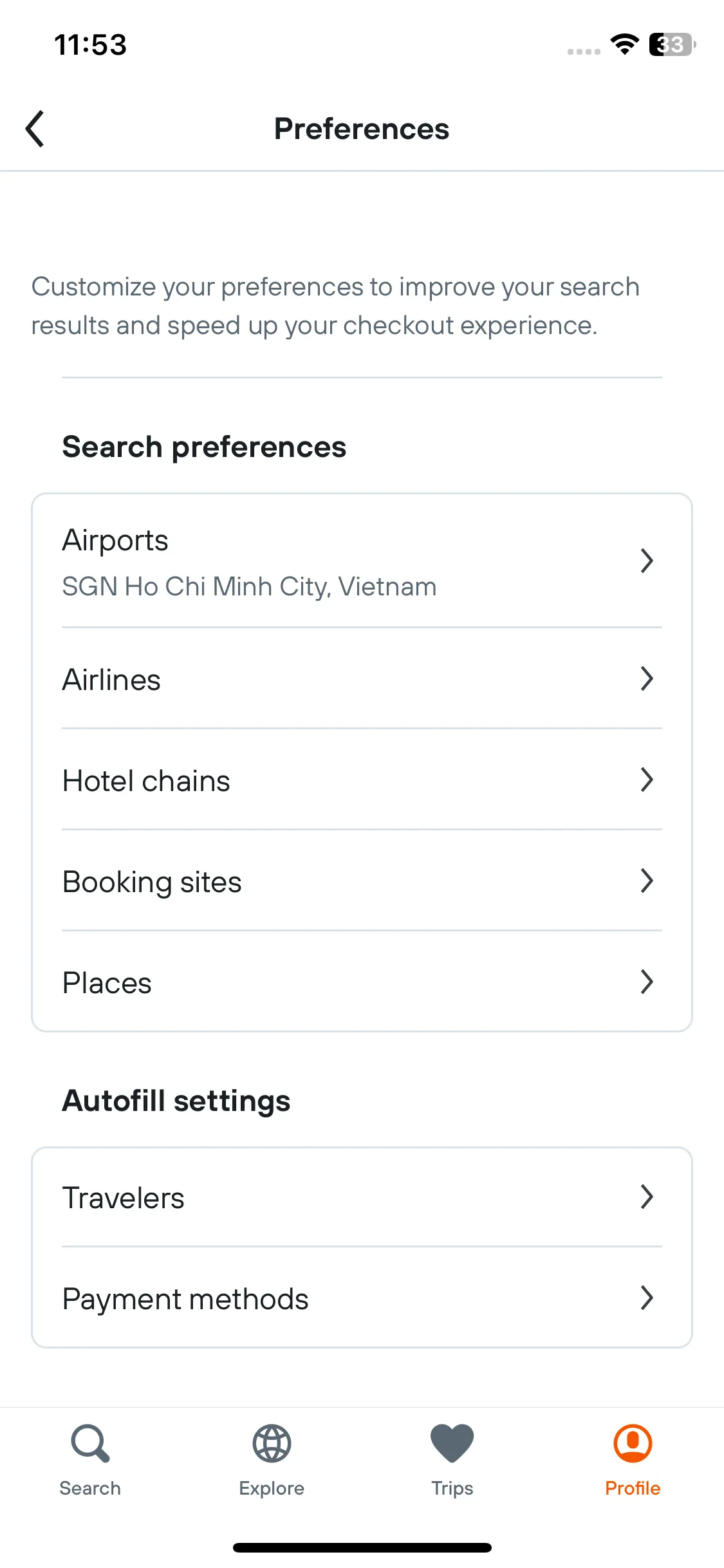724x1568 pixels.
Task: Select the Profile person icon
Action: (633, 1444)
